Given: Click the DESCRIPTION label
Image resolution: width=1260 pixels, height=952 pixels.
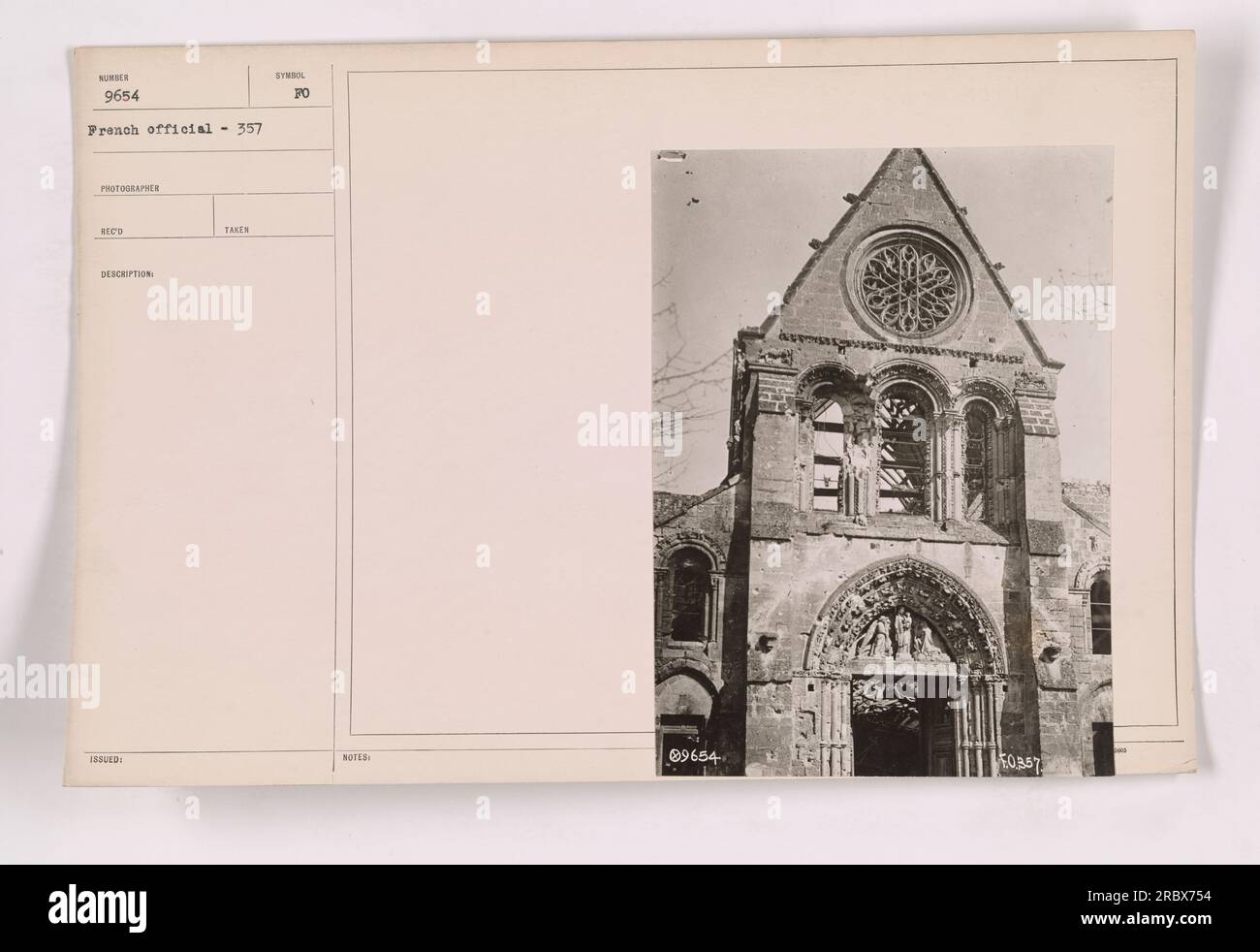Looking at the screenshot, I should click(x=127, y=273).
